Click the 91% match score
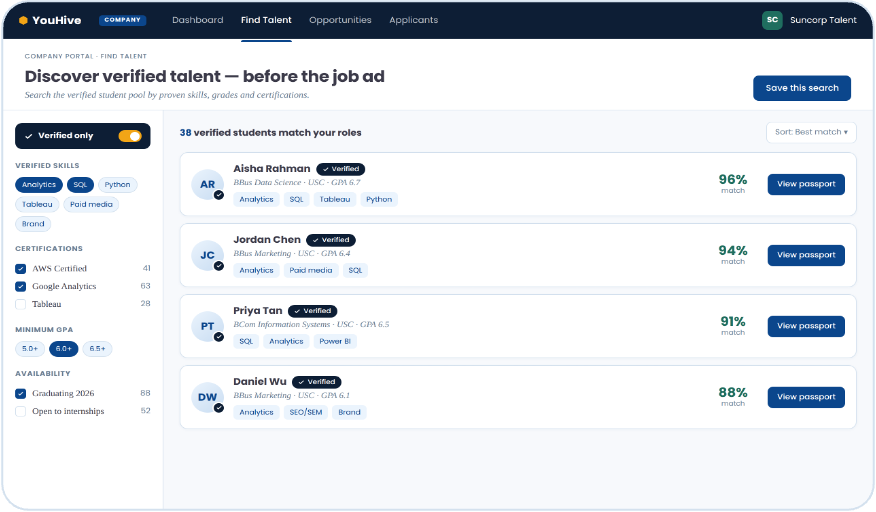 pyautogui.click(x=732, y=322)
